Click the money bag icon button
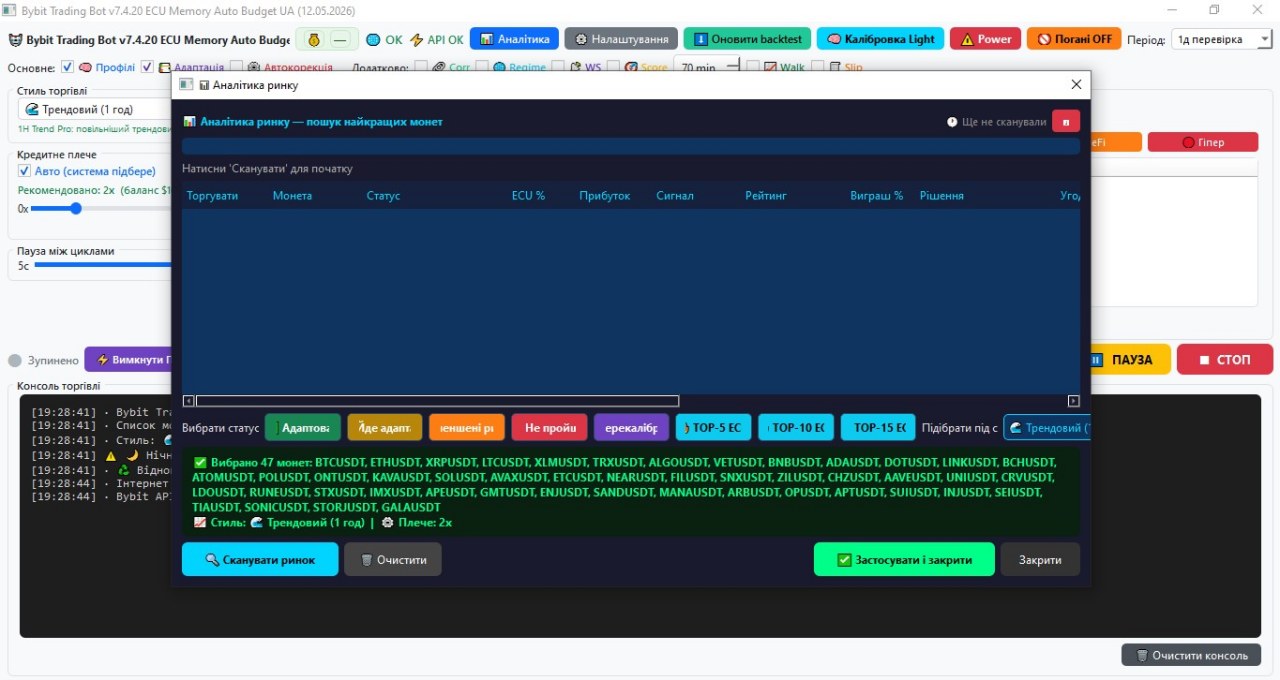 pyautogui.click(x=314, y=40)
